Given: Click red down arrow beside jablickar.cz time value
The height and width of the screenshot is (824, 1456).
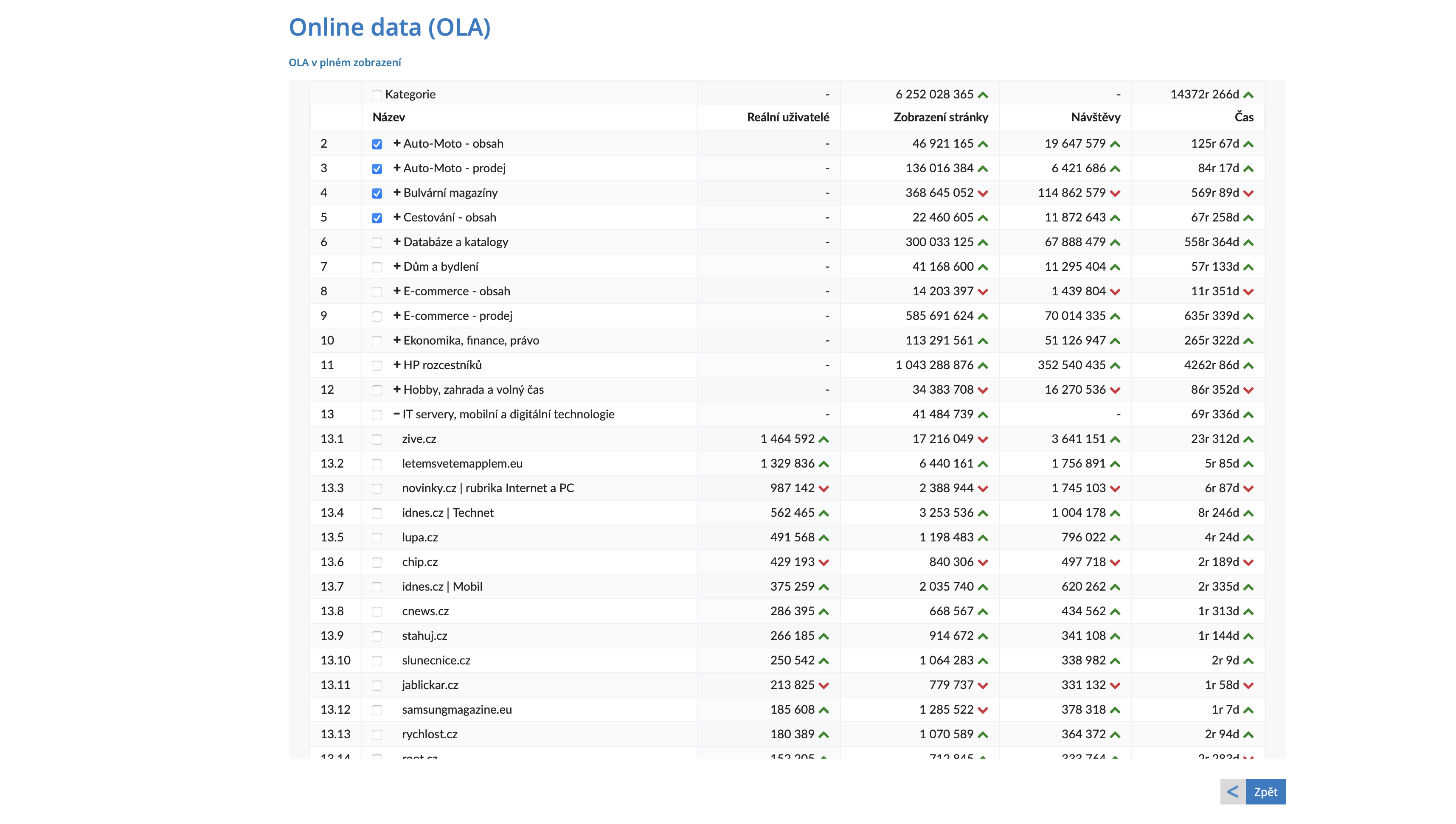Looking at the screenshot, I should 1248,685.
